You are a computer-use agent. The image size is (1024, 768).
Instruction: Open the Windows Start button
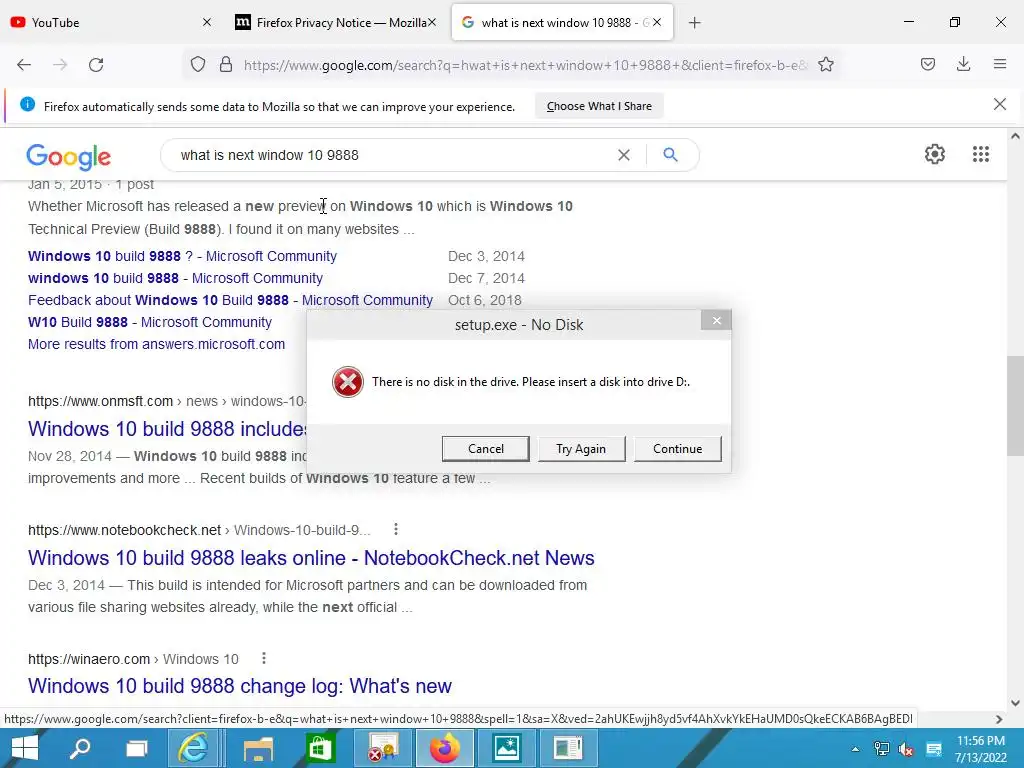(25, 748)
